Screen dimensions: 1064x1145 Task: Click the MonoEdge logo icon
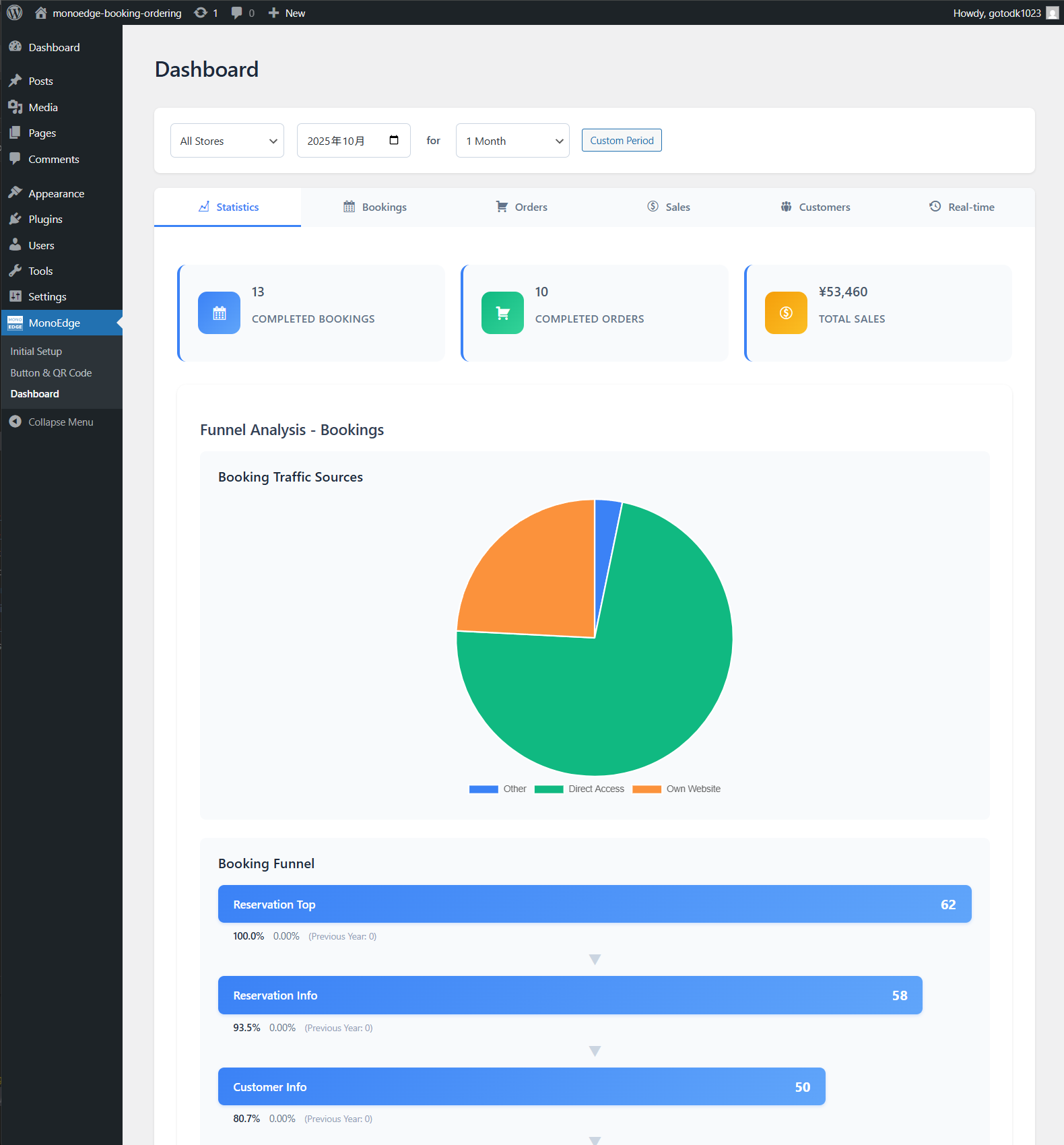click(15, 323)
